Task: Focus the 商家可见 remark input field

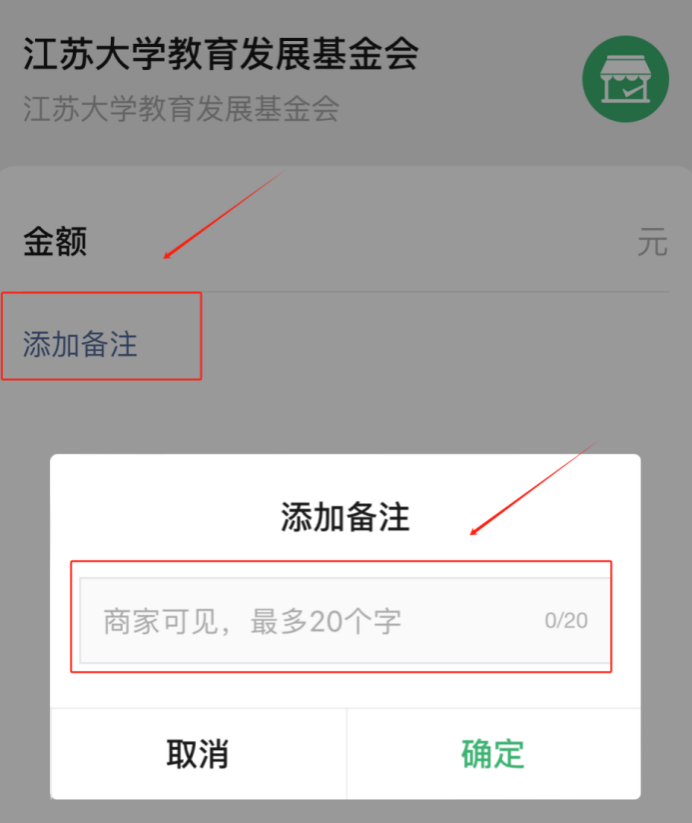Action: point(345,620)
